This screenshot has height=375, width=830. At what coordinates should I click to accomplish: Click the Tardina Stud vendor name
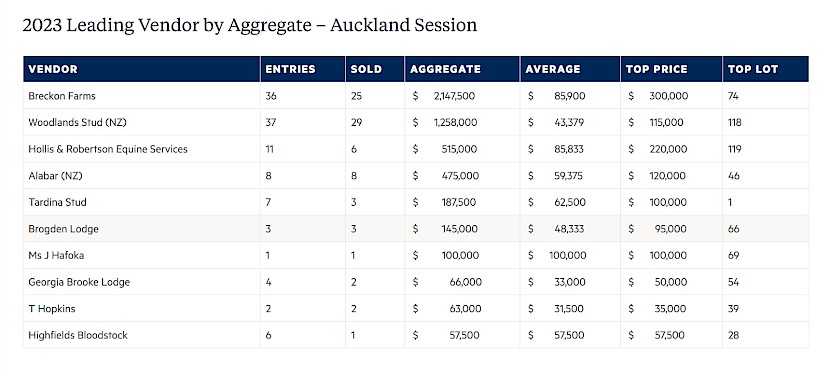coord(57,202)
